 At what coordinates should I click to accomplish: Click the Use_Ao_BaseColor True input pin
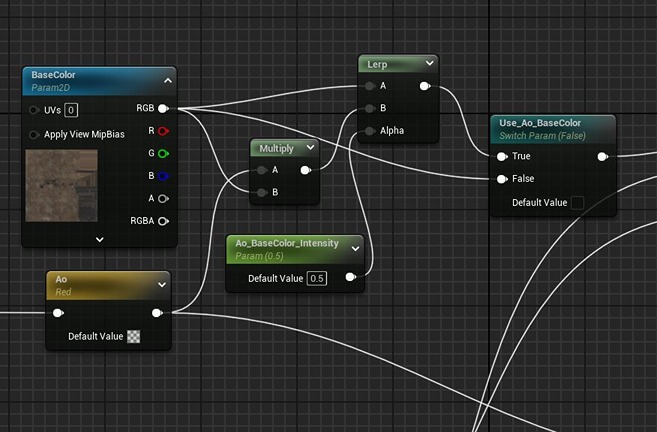502,157
